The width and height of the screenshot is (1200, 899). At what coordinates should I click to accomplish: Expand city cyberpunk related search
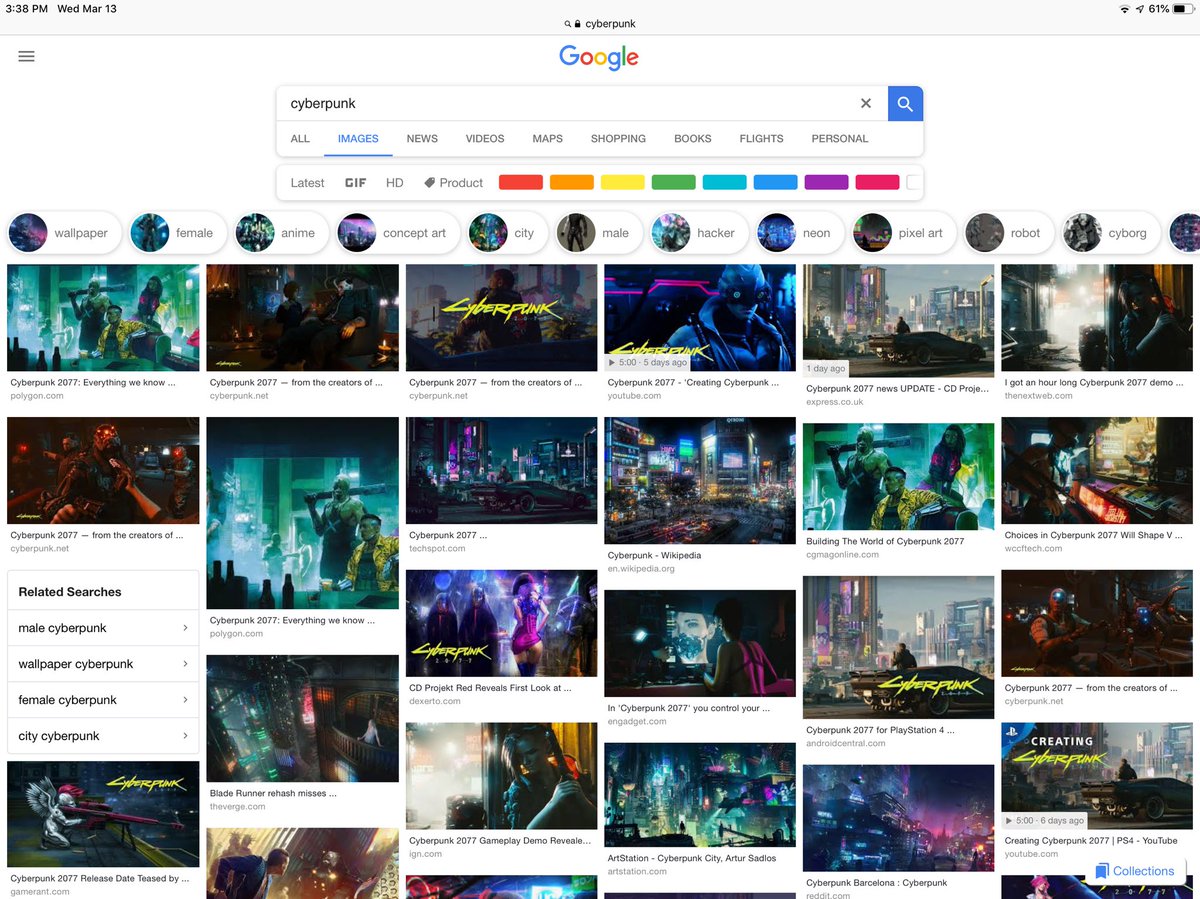coord(103,736)
